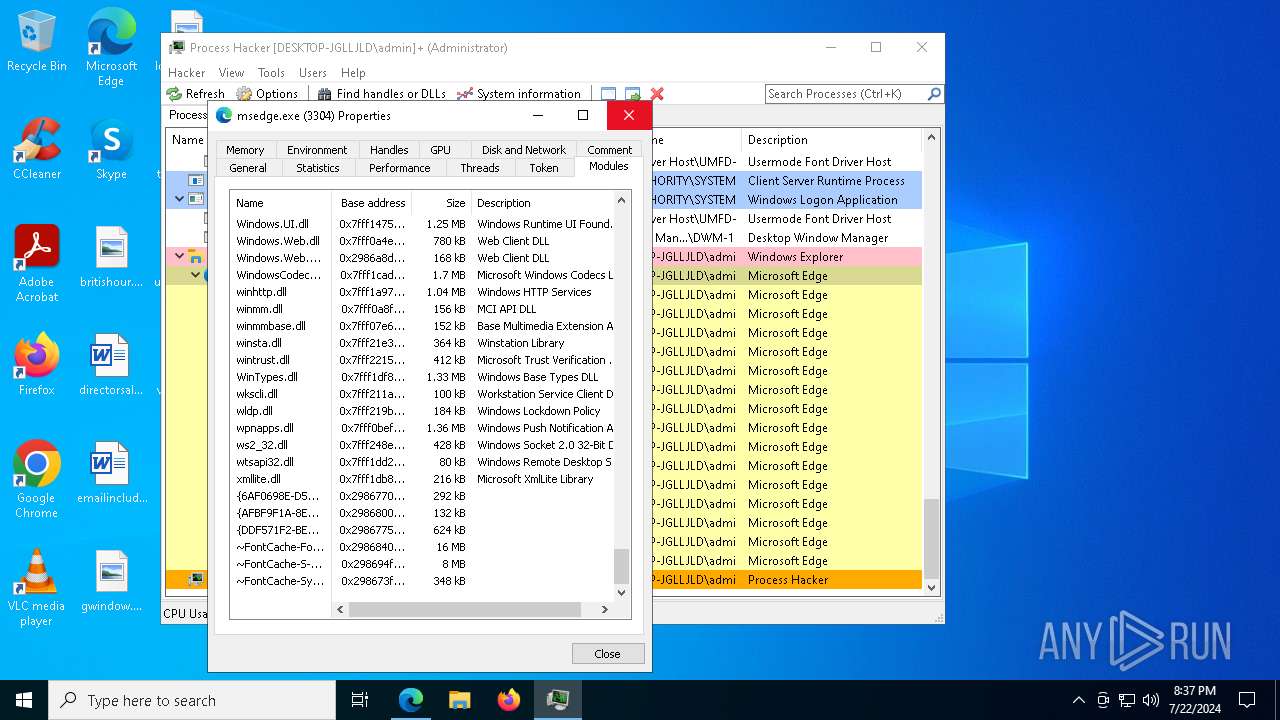Select the gwindow image file on desktop
1280x720 pixels.
pos(111,580)
